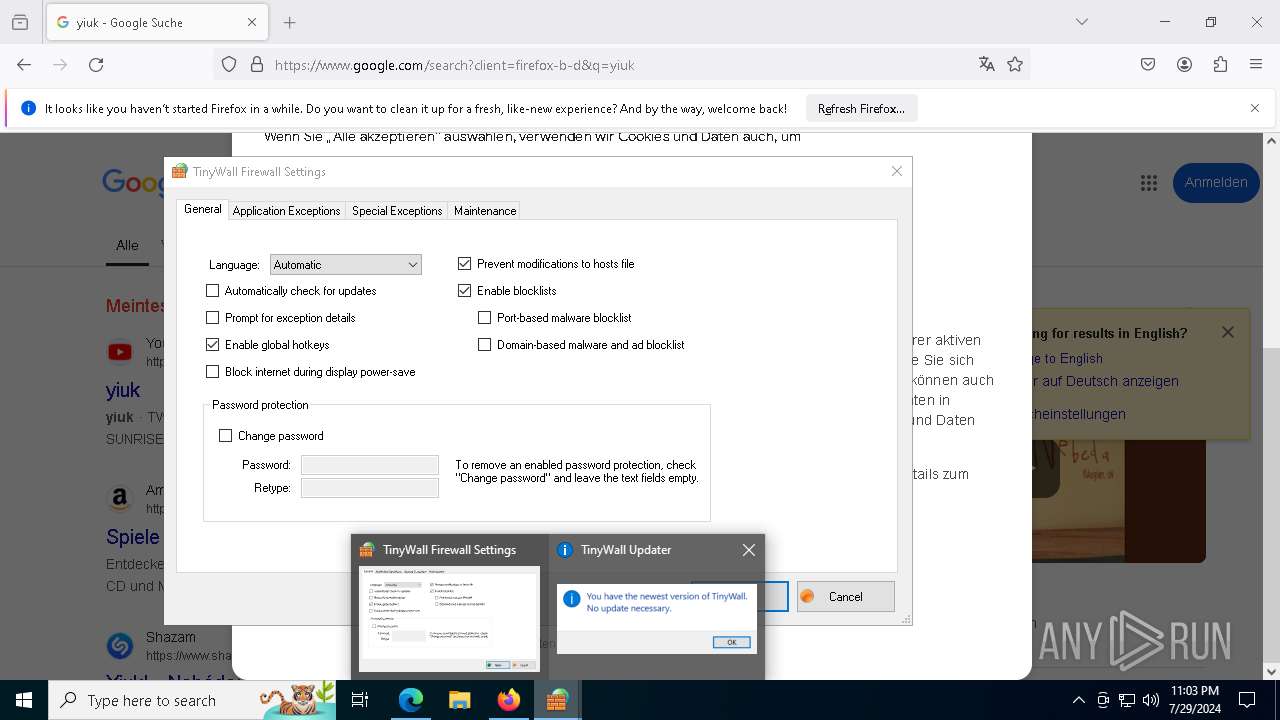Check Block internet during display power-save
The height and width of the screenshot is (720, 1280).
pos(212,372)
